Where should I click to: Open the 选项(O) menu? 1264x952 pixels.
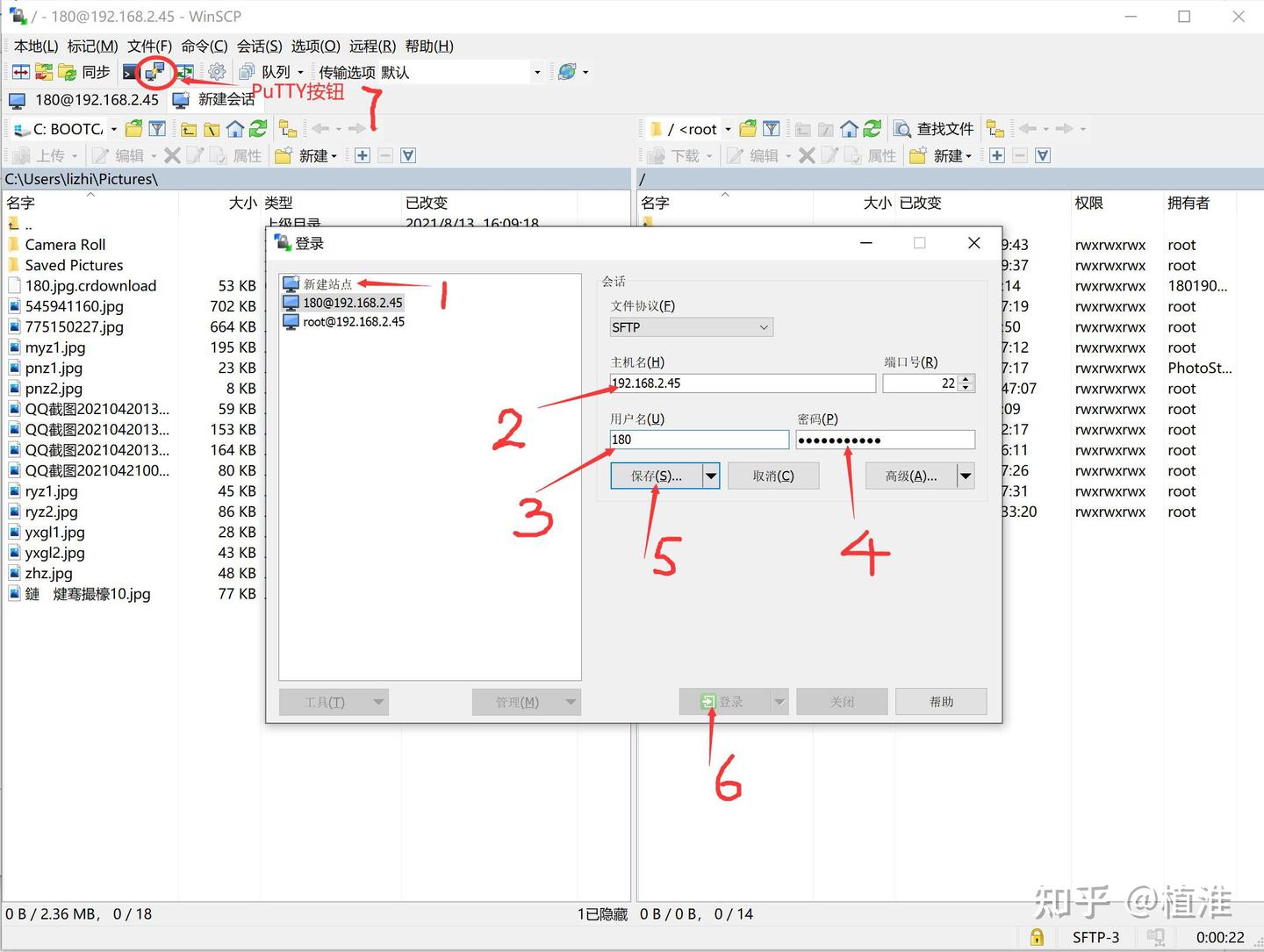(x=316, y=46)
